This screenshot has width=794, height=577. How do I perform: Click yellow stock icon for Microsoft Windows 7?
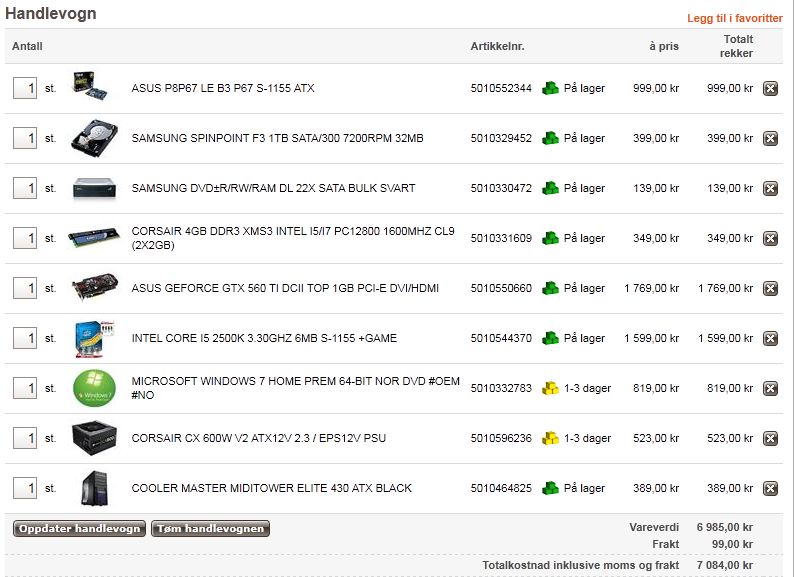coord(550,389)
